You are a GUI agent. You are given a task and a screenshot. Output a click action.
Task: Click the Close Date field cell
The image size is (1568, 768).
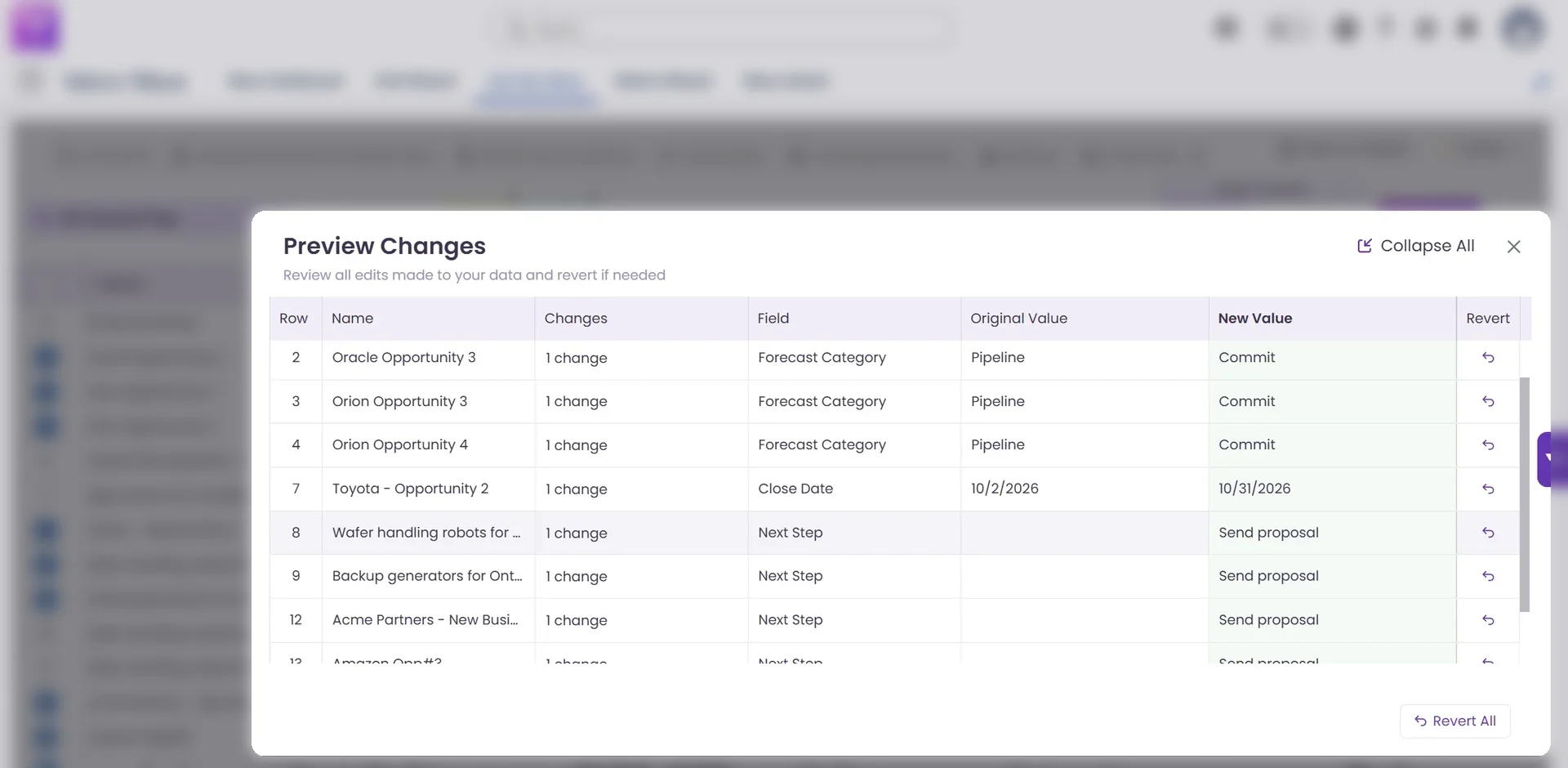point(854,489)
